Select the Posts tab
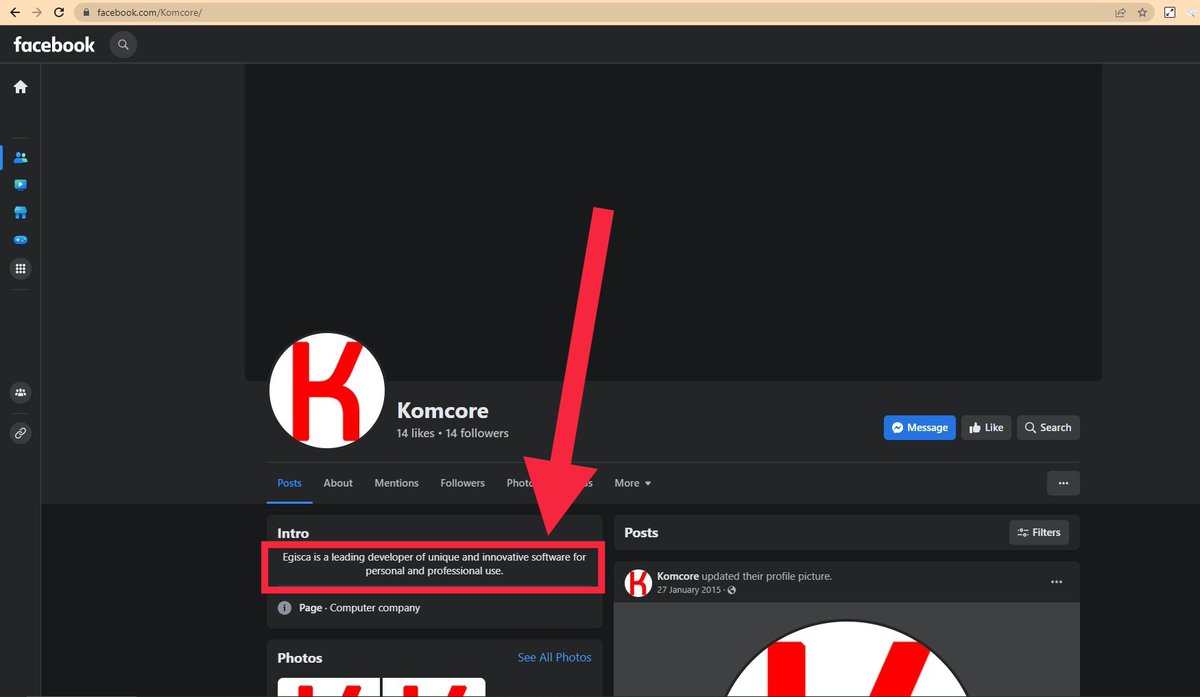The image size is (1200, 697). click(289, 483)
